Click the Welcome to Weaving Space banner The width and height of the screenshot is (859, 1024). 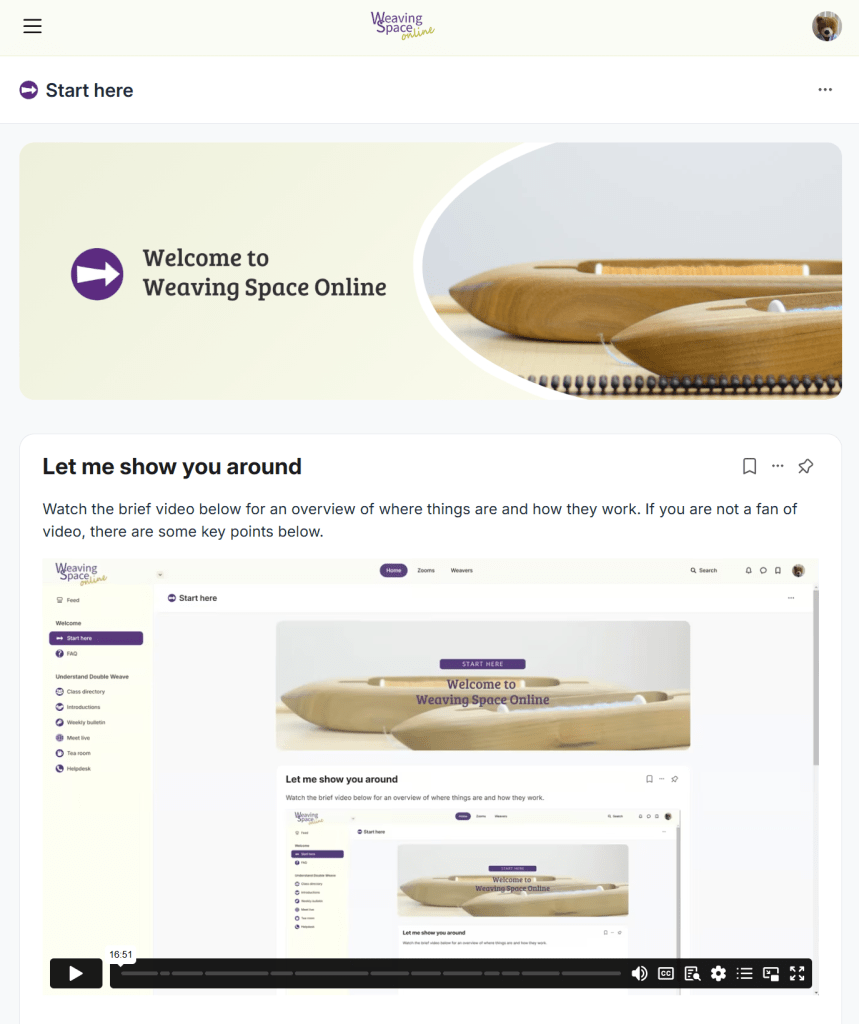430,271
